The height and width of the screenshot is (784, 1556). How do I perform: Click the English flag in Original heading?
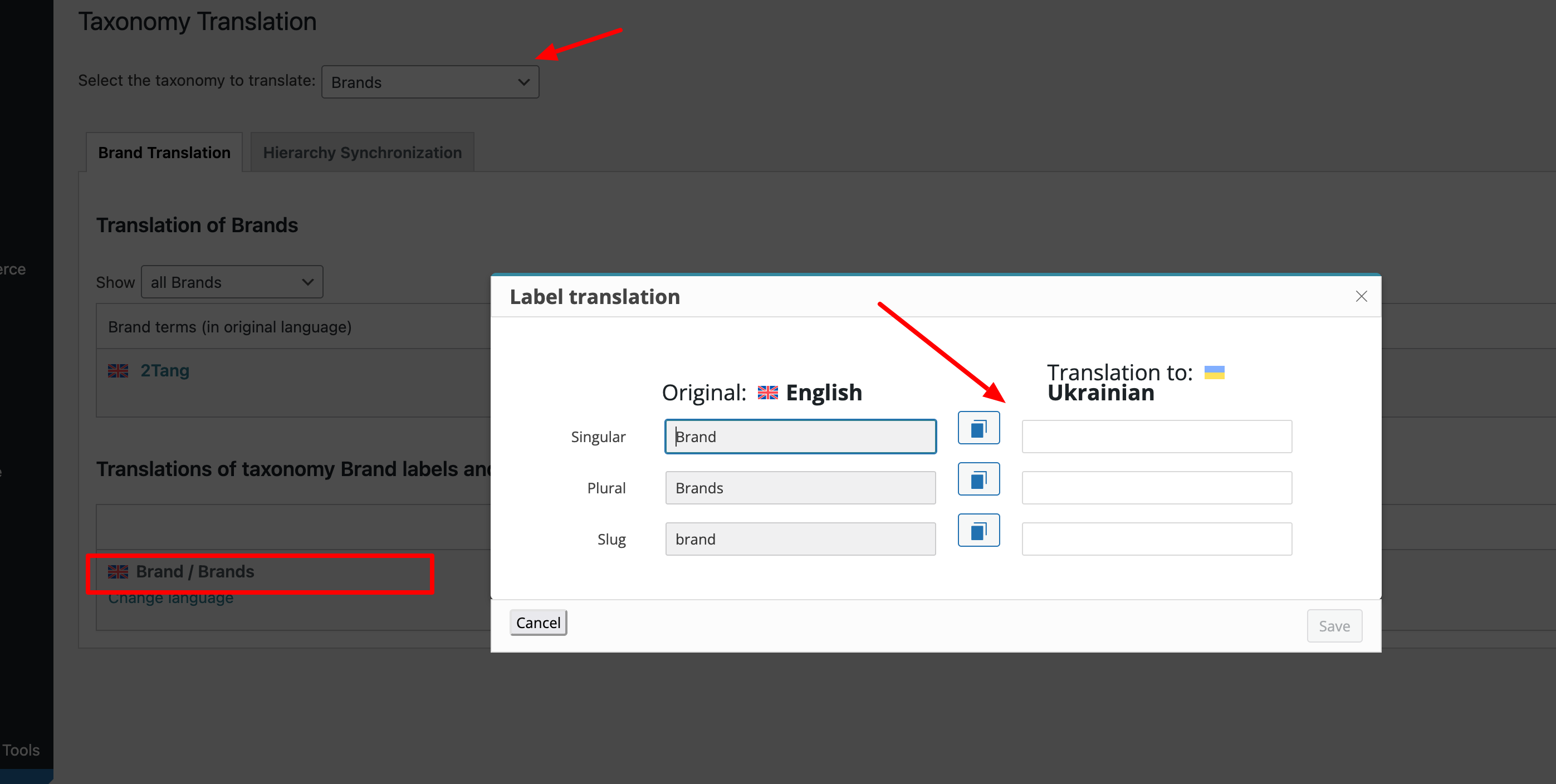click(x=768, y=393)
